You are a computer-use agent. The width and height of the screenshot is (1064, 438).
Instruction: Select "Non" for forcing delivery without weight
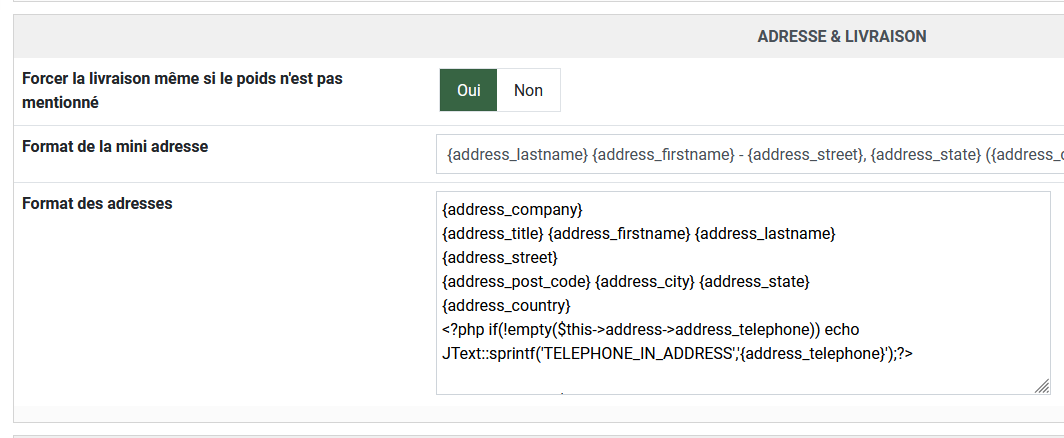[528, 90]
